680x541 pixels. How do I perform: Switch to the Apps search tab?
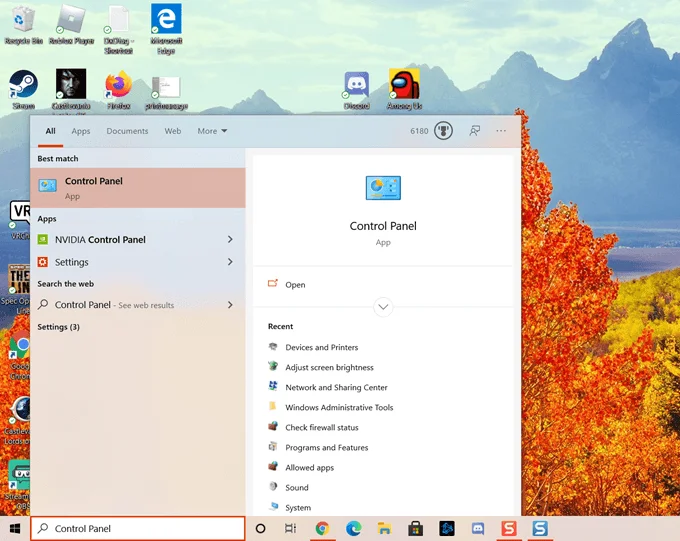[x=81, y=131]
